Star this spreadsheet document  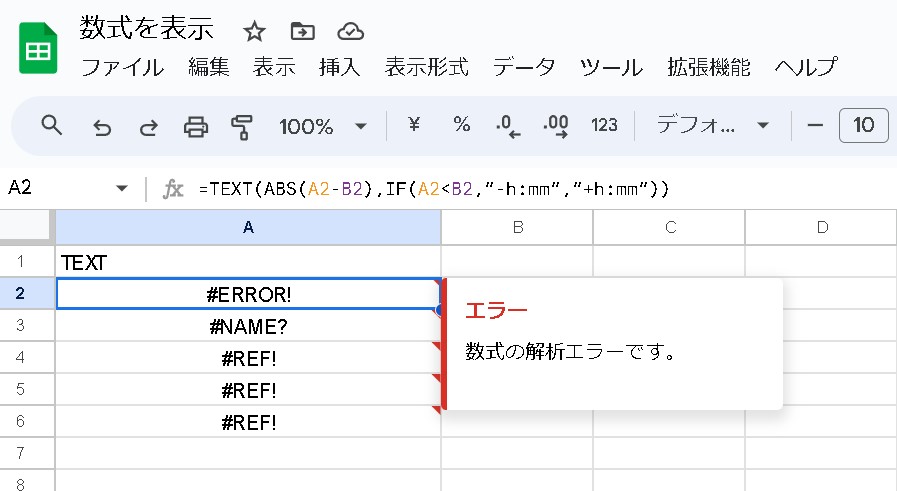click(254, 31)
